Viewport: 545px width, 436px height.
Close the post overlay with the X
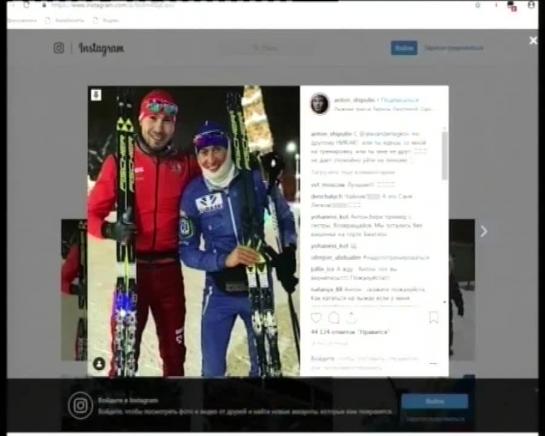pyautogui.click(x=533, y=41)
